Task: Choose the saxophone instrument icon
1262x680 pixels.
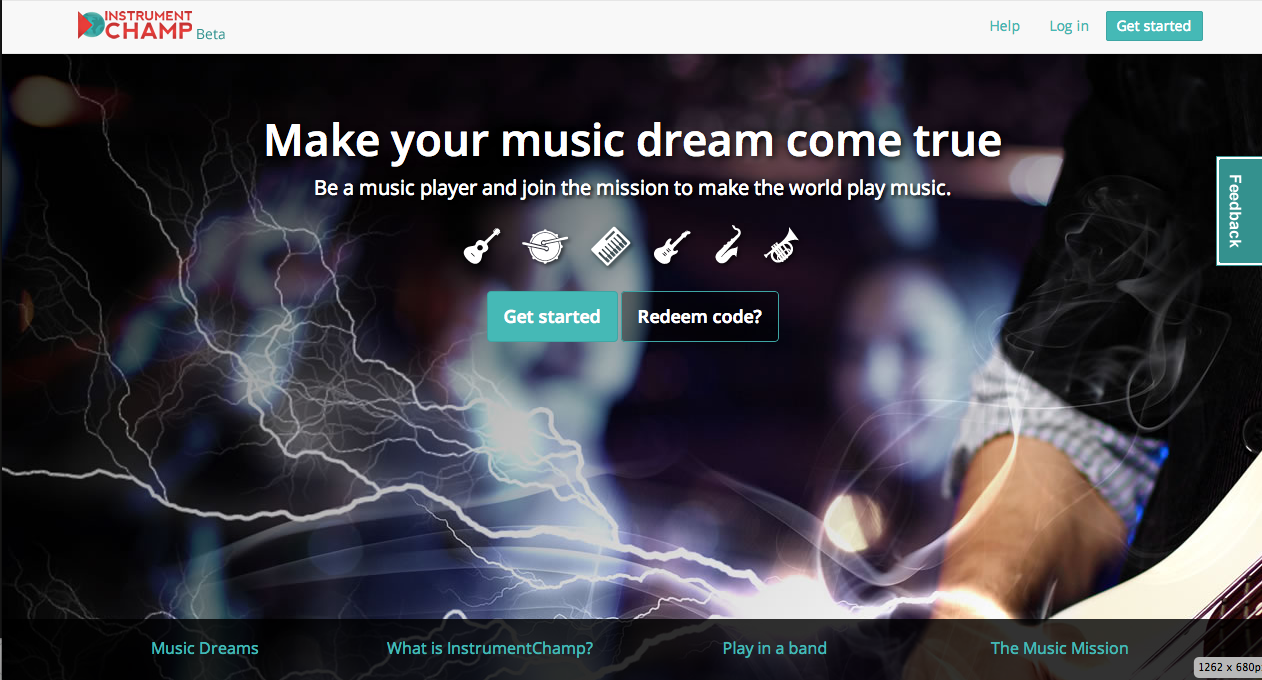Action: (x=728, y=245)
